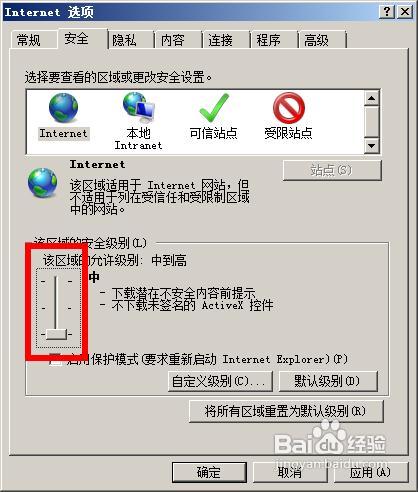Open the 内容 tab

pos(172,40)
